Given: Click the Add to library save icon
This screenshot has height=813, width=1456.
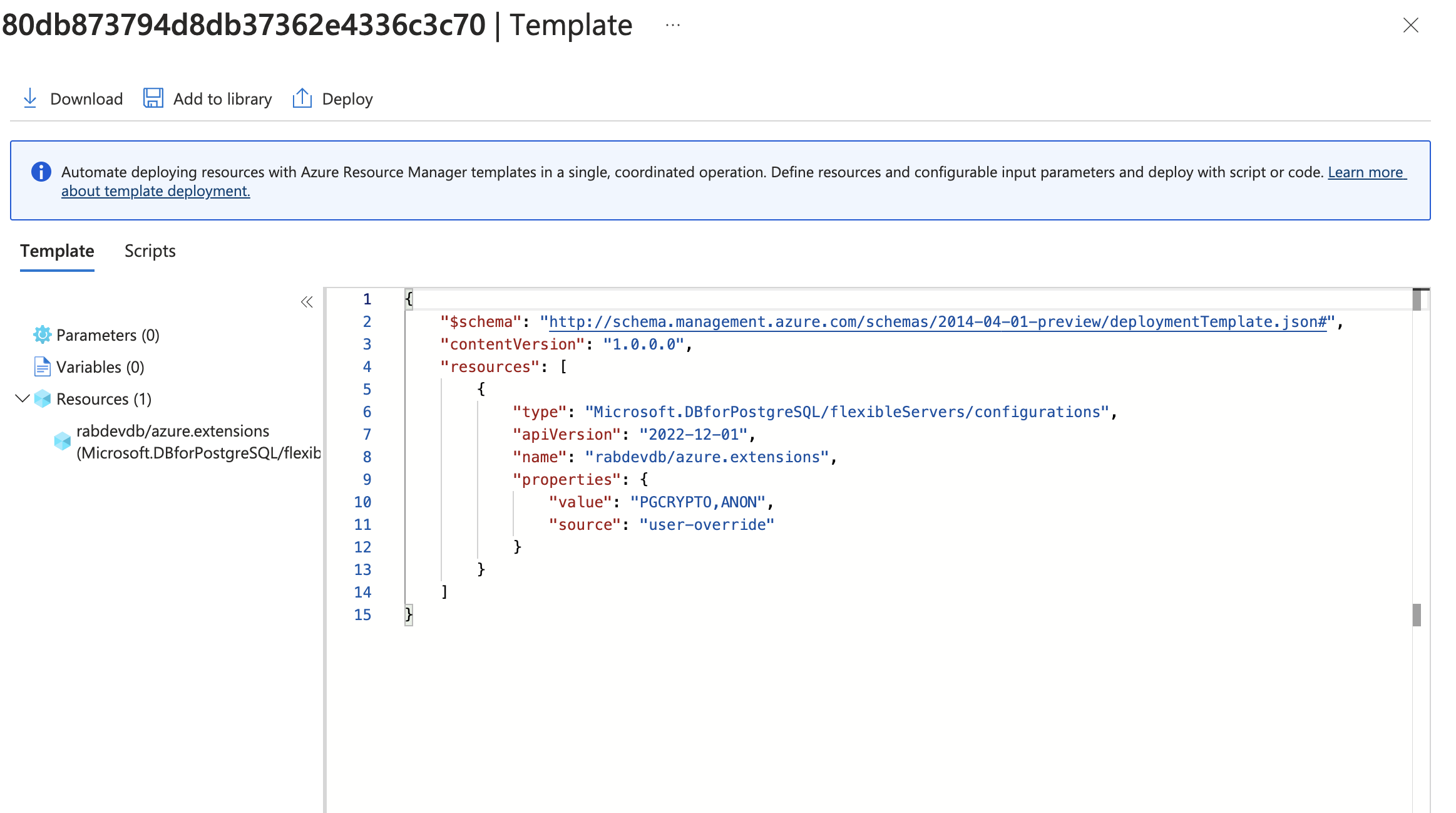Looking at the screenshot, I should 153,98.
